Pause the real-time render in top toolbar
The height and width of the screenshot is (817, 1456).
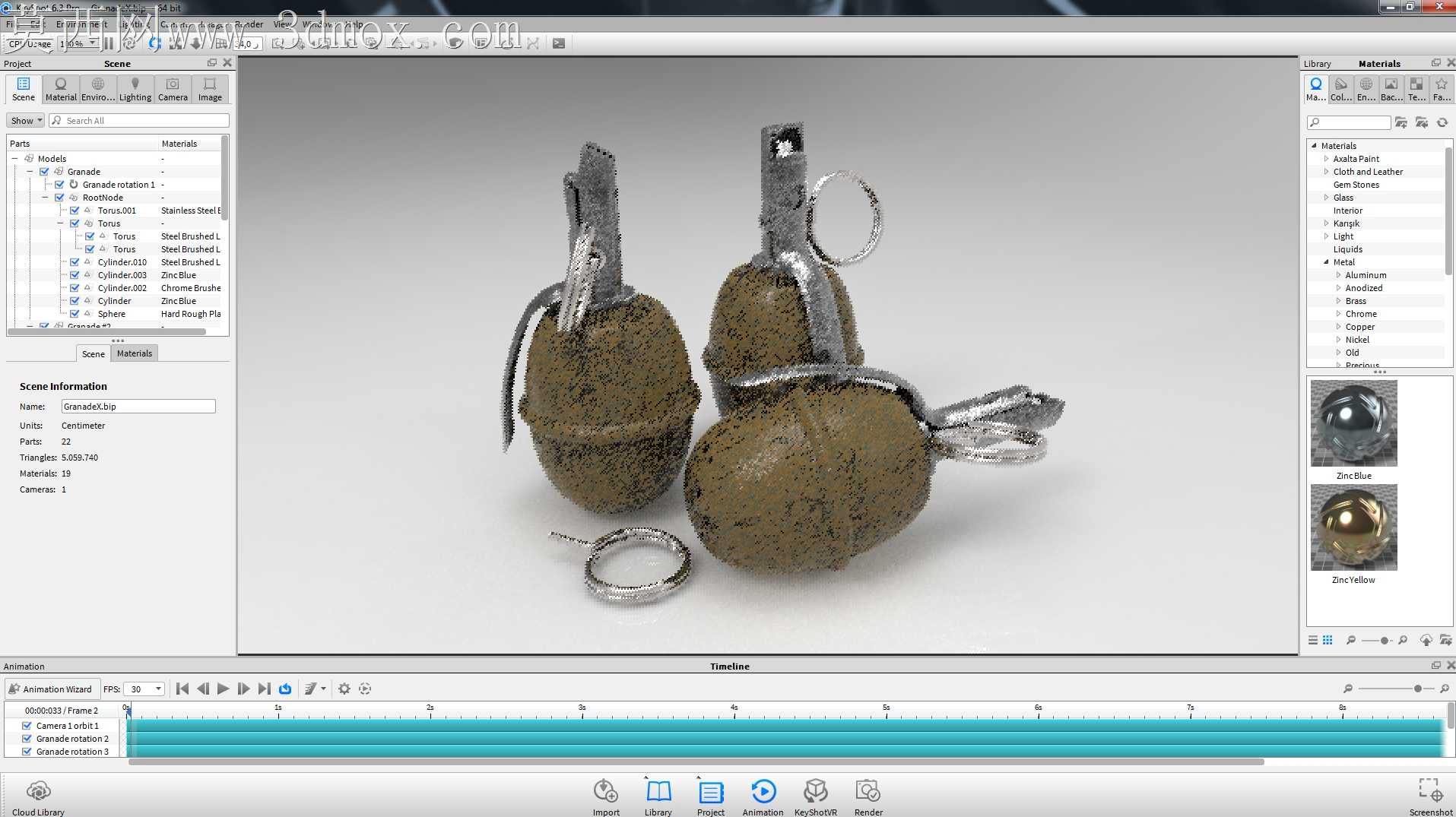[109, 44]
